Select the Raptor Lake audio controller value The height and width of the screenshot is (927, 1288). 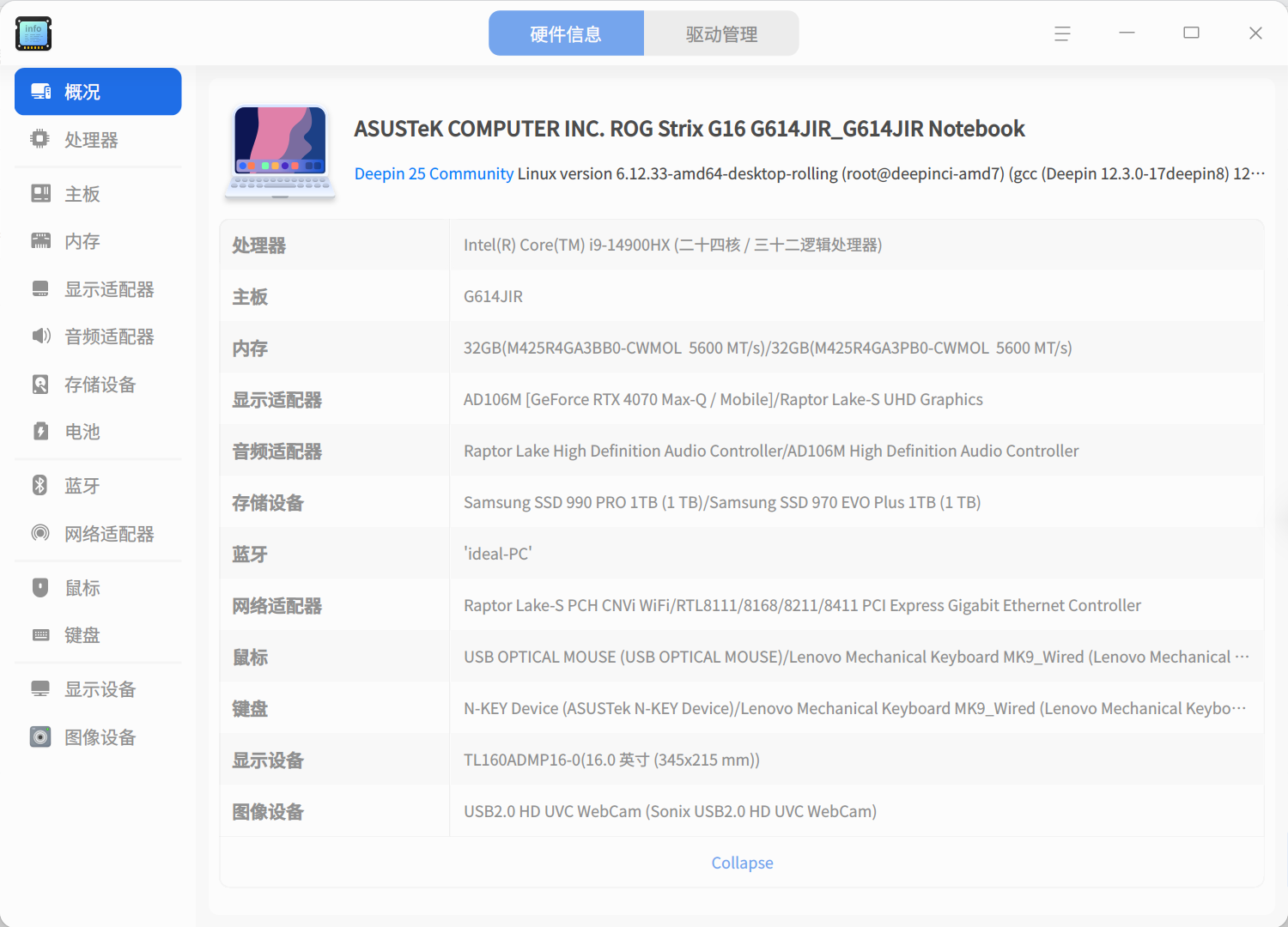click(x=771, y=451)
